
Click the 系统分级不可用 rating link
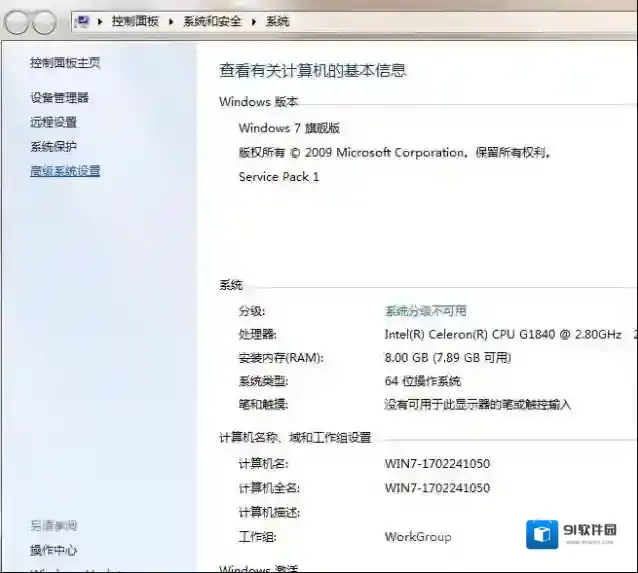[425, 311]
